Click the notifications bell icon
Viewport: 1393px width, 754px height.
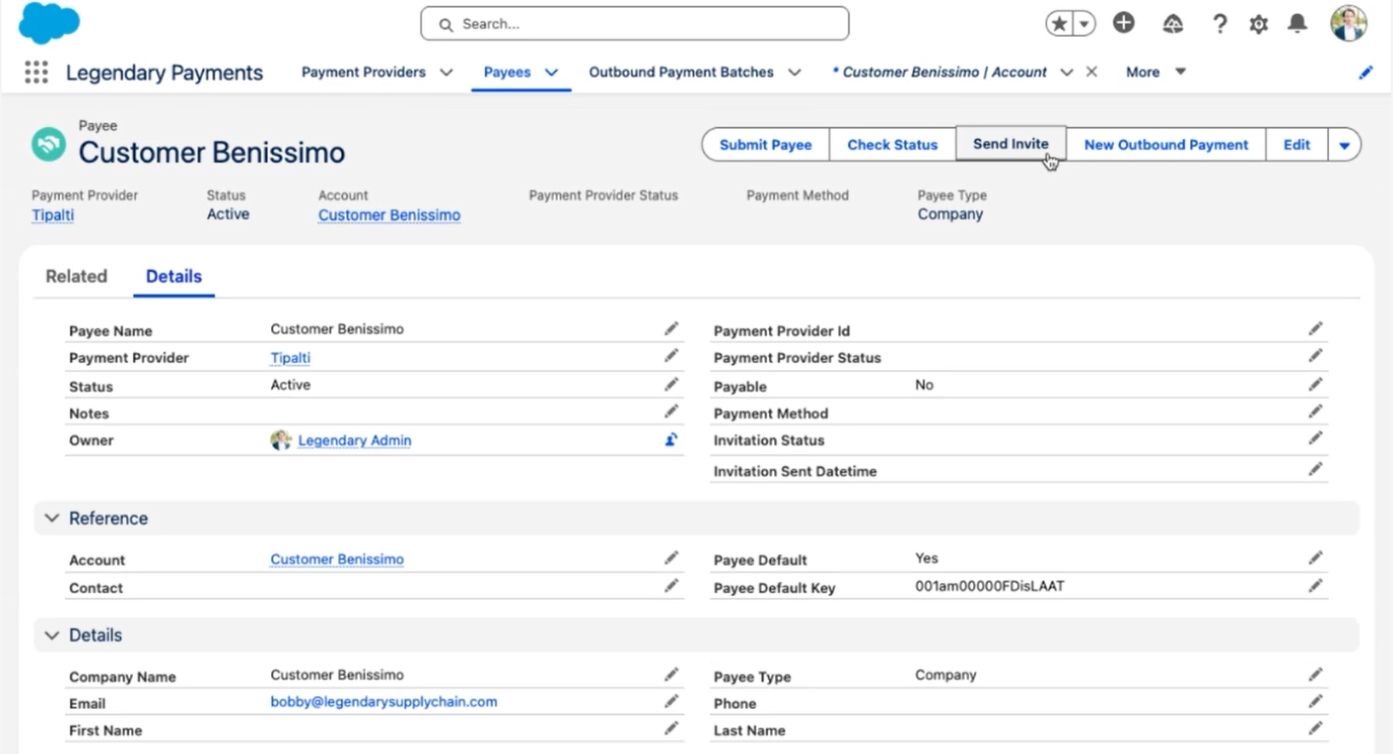1297,23
